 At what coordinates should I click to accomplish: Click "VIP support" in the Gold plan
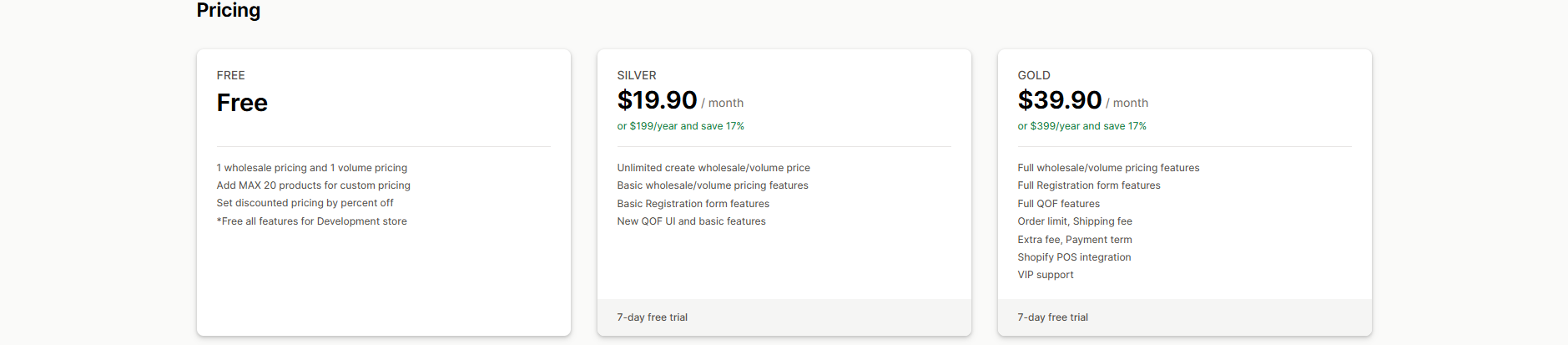click(x=1045, y=275)
